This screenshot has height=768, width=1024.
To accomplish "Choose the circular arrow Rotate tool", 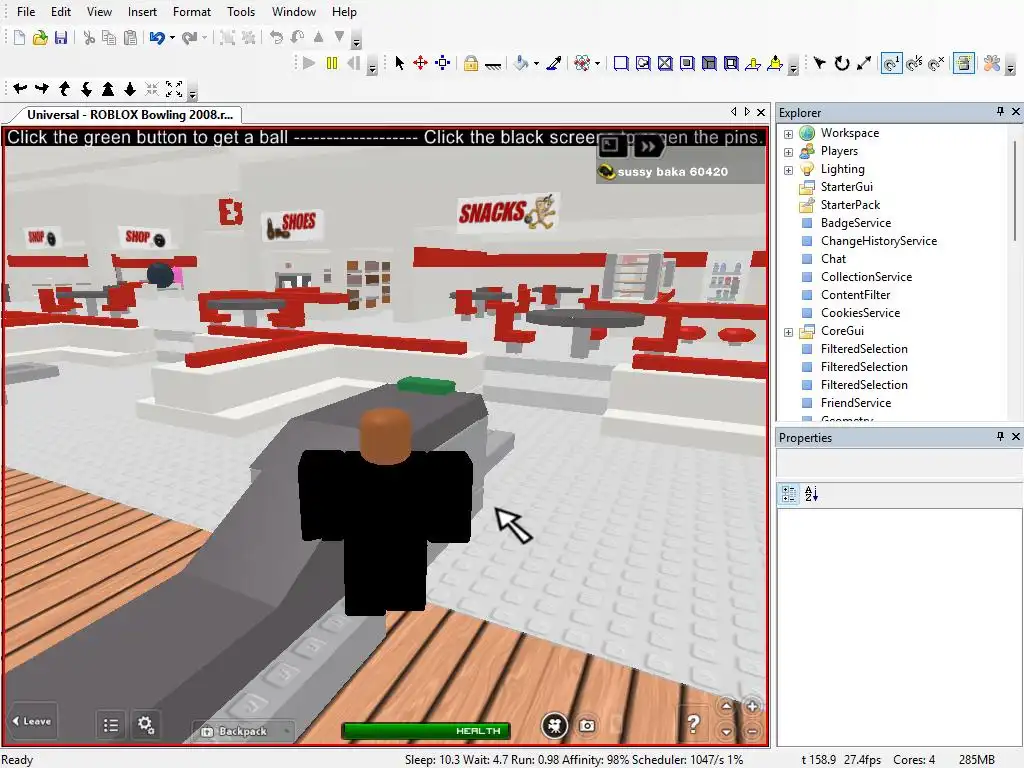I will point(842,63).
